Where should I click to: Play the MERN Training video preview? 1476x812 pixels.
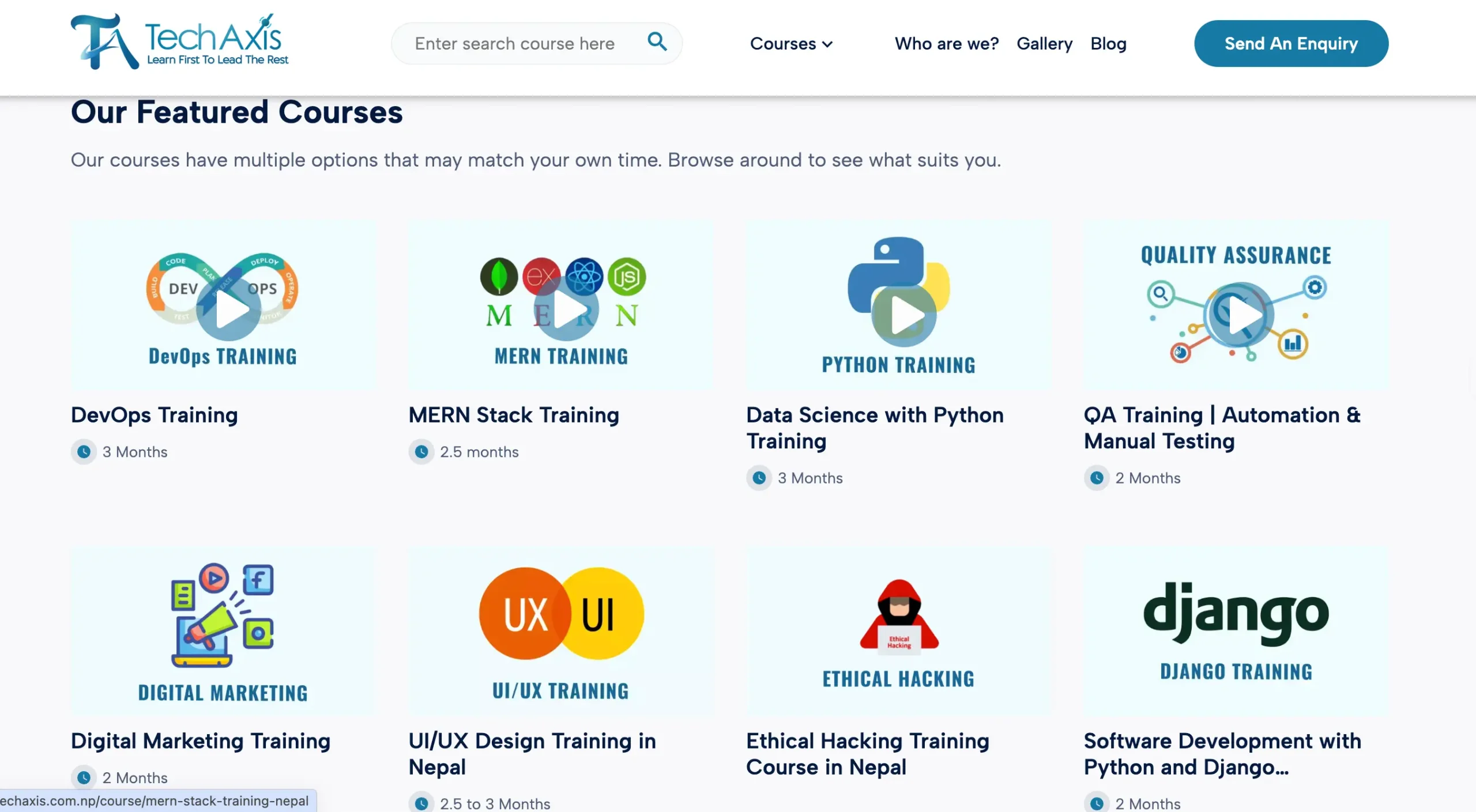566,309
